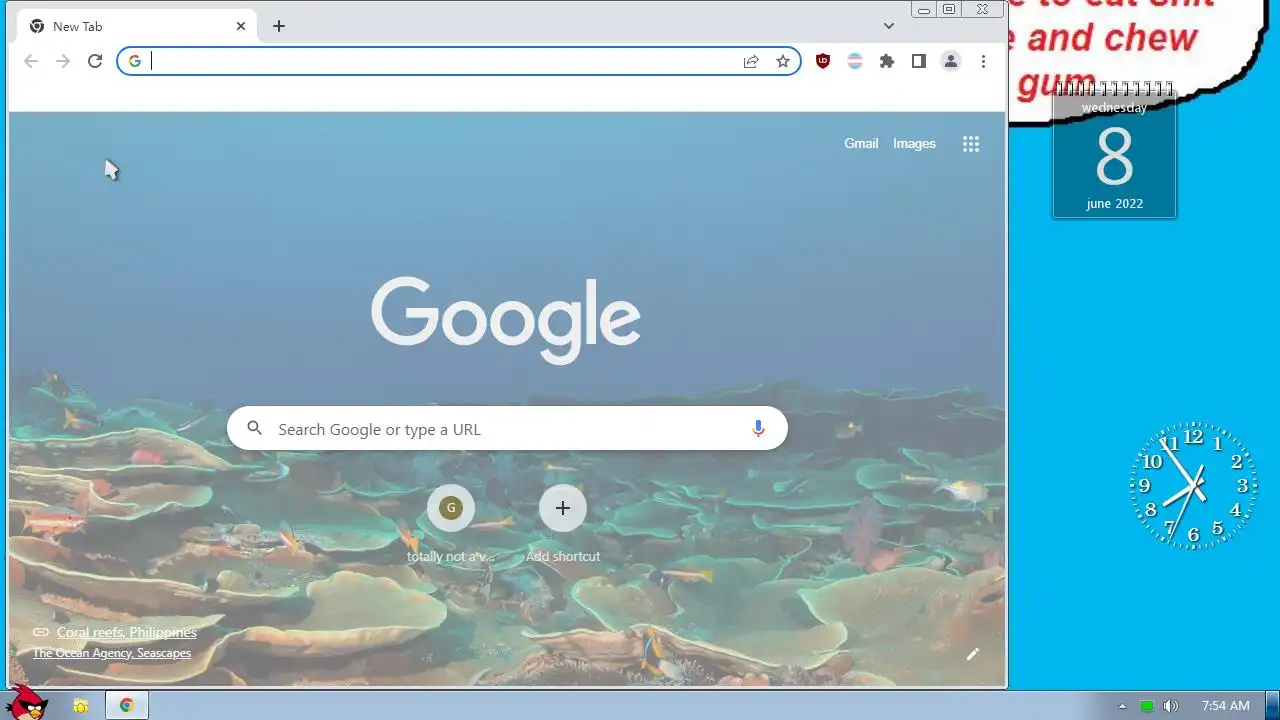Image resolution: width=1280 pixels, height=720 pixels.
Task: Open the Chrome three-dot menu
Action: (983, 61)
